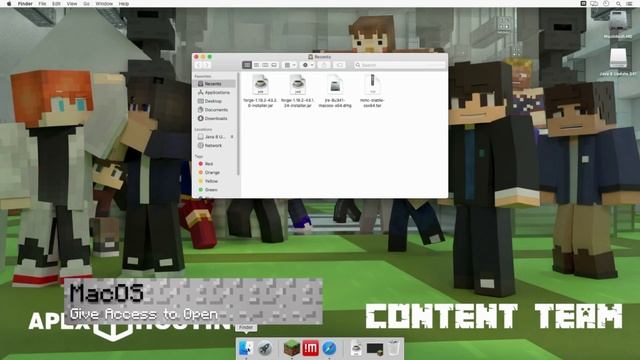This screenshot has width=640, height=360.
Task: Open the Help menu
Action: (x=124, y=4)
